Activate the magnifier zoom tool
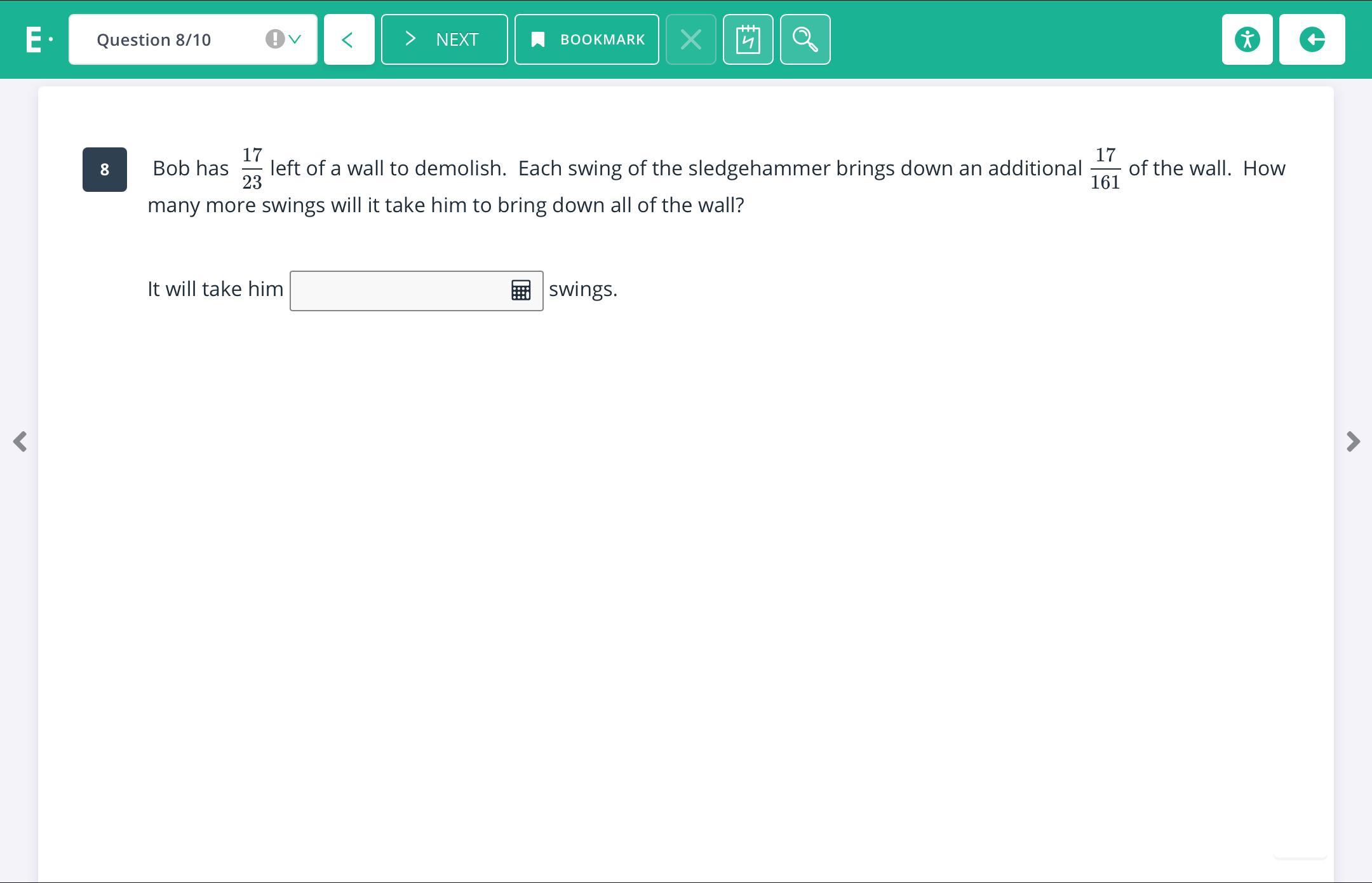The width and height of the screenshot is (1372, 883). click(x=805, y=39)
